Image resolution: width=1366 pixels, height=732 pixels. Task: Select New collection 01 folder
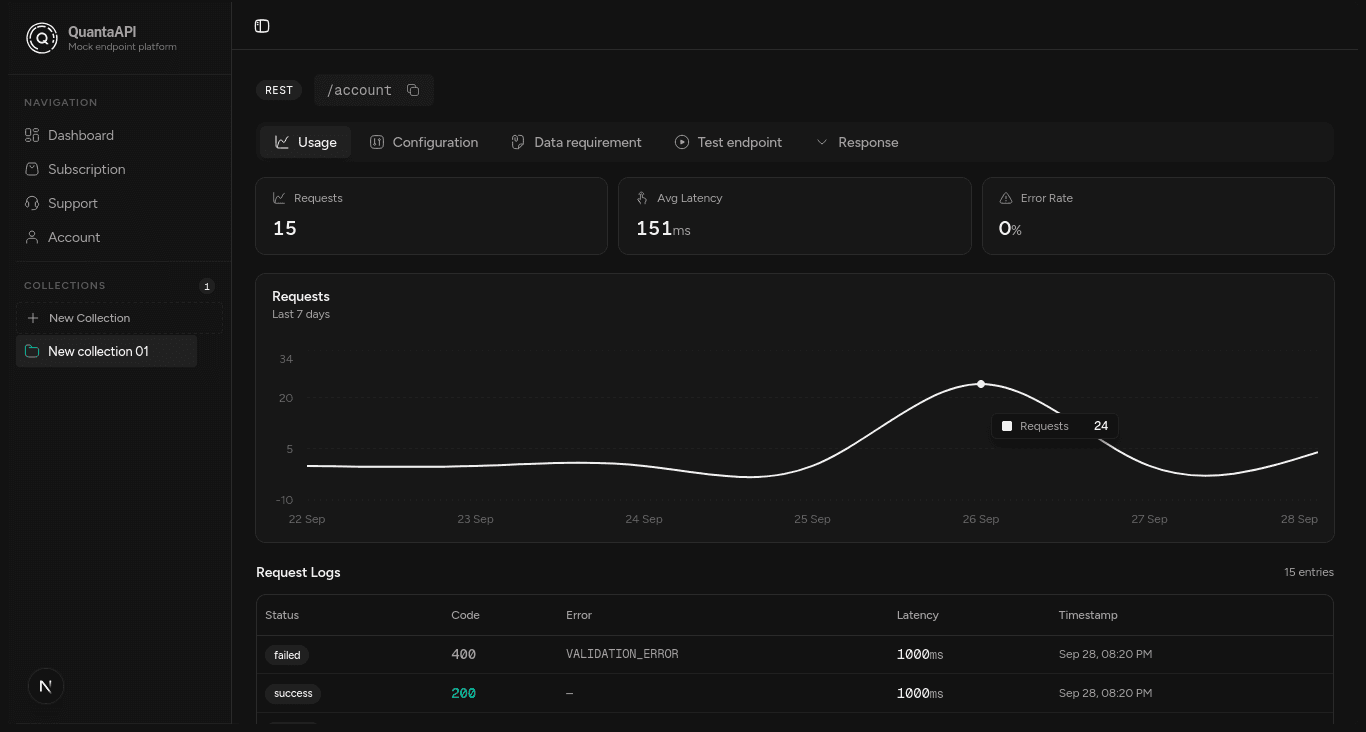[x=106, y=351]
